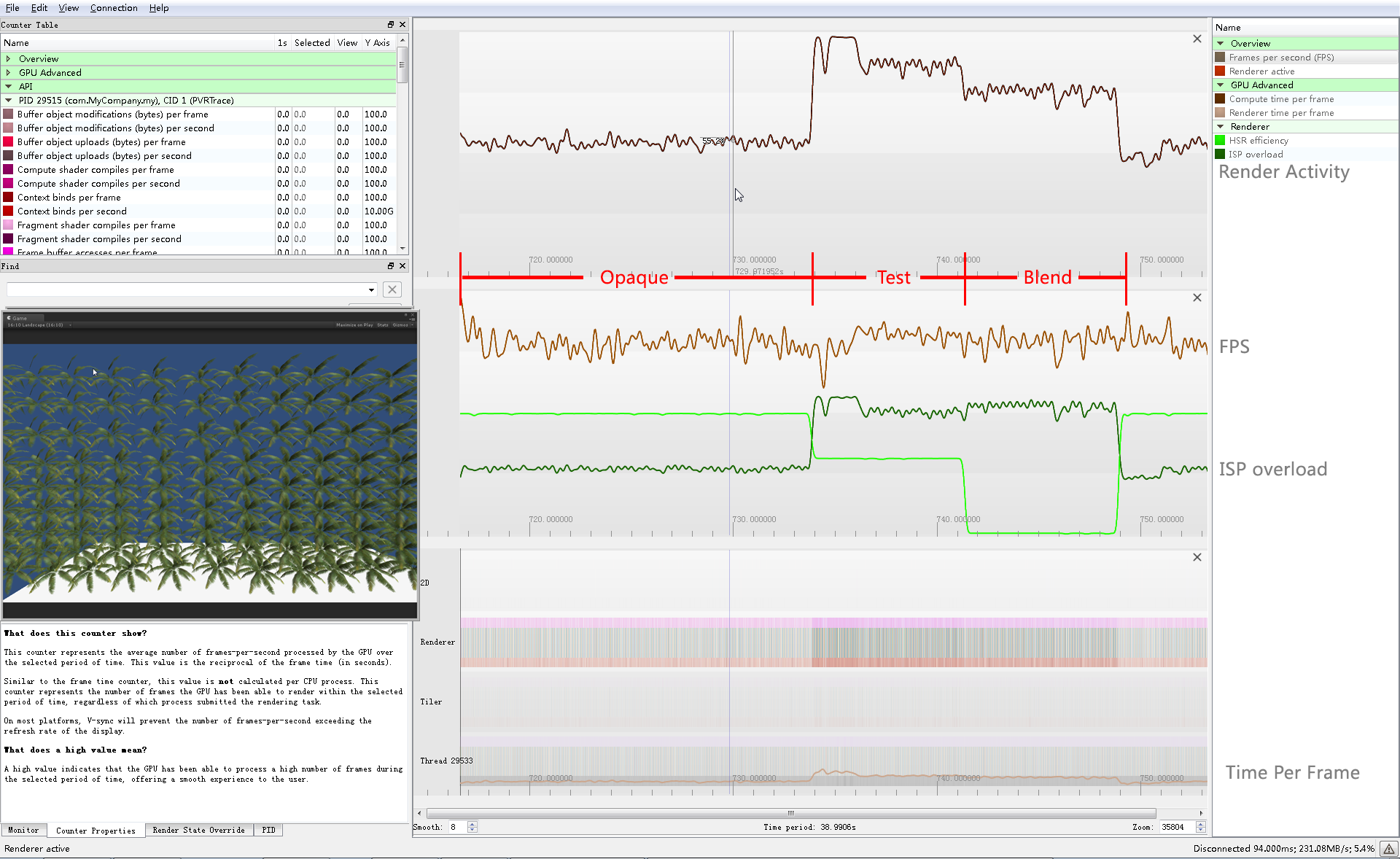Collapse the Renderer group in legend

(1220, 127)
